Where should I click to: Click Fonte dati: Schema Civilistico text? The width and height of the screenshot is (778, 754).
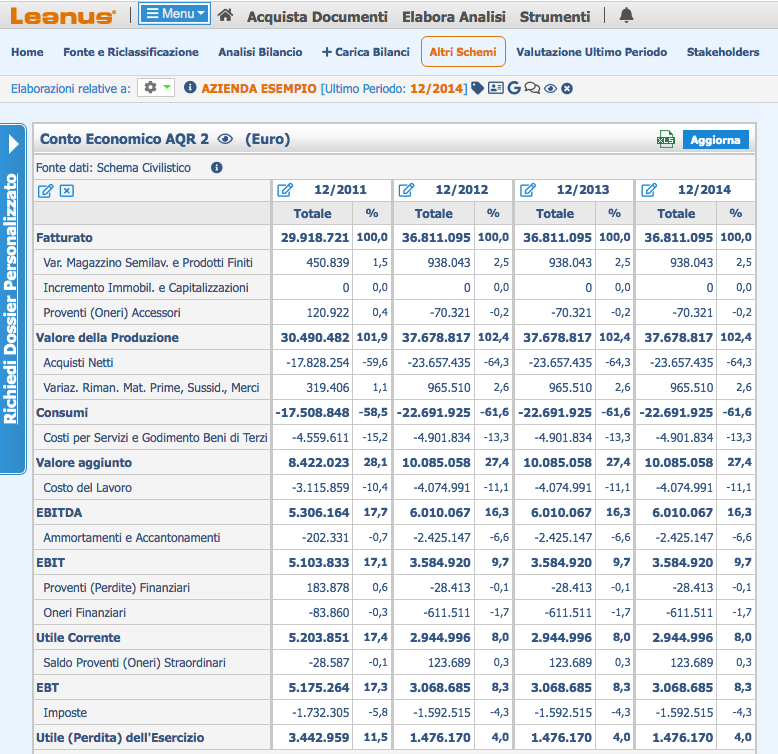coord(113,168)
